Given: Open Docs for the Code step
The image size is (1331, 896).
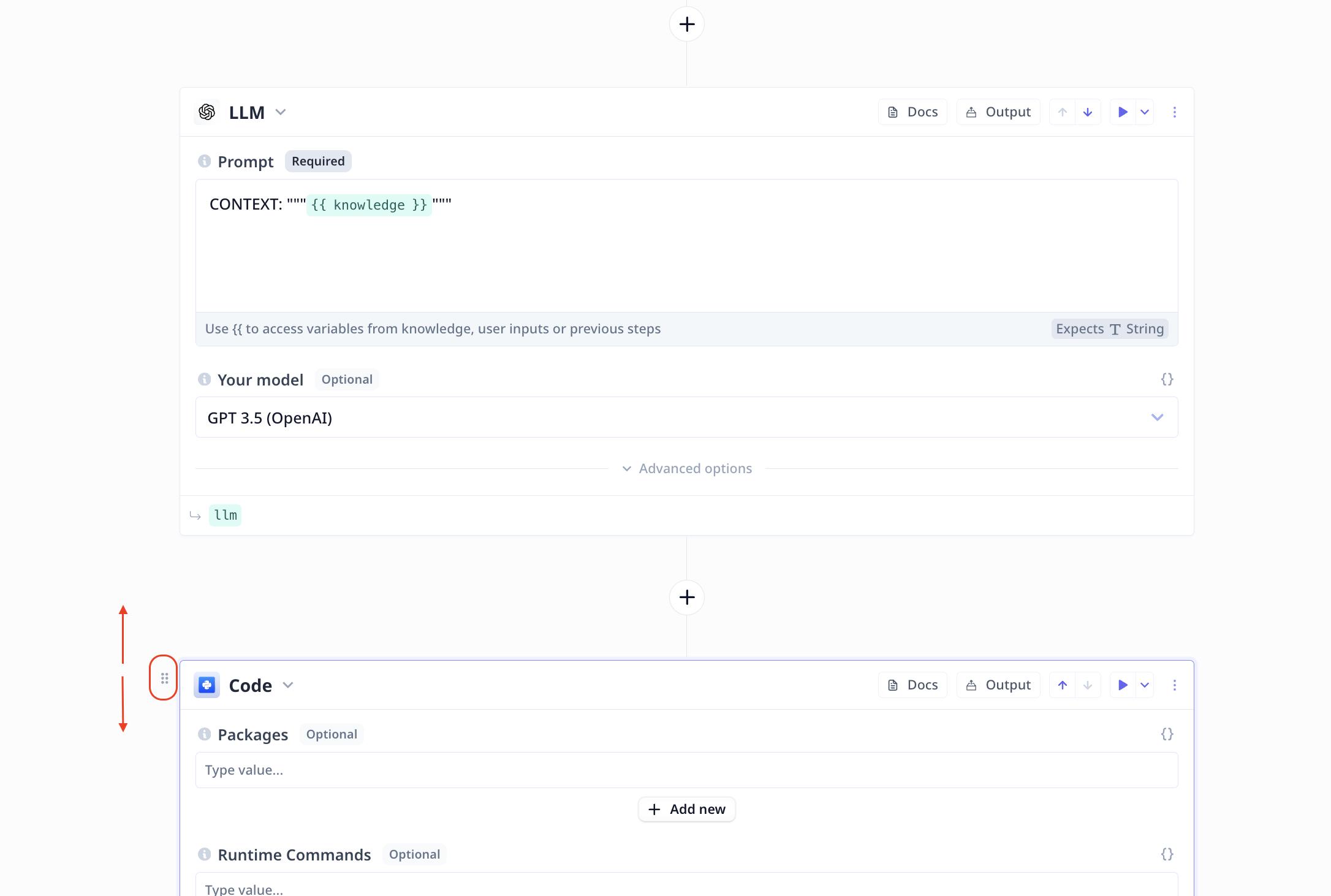Looking at the screenshot, I should pos(912,685).
